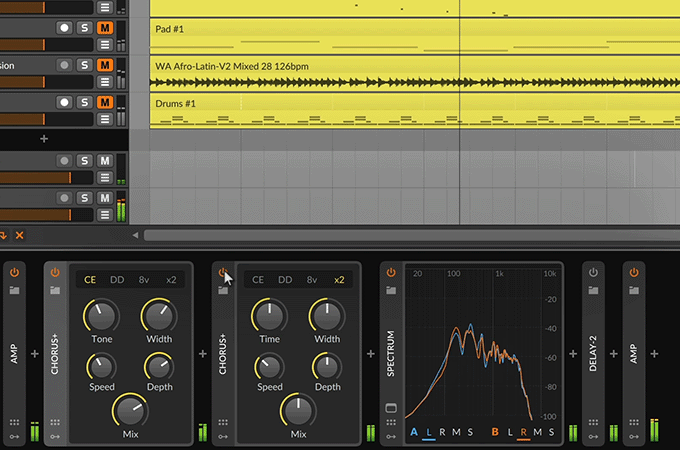Open the rightmost AMP preset folder

click(634, 290)
